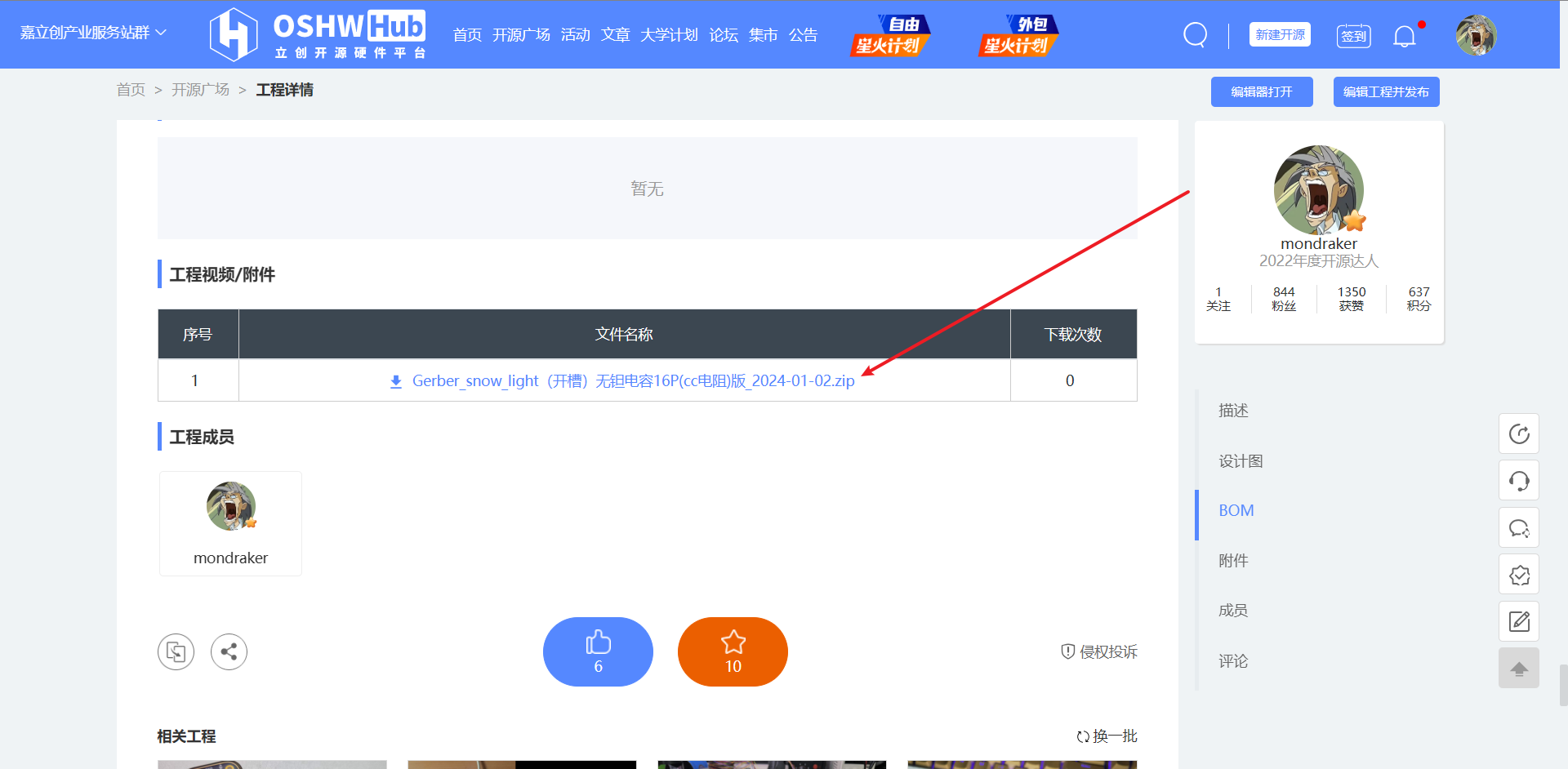This screenshot has width=1568, height=769.
Task: Click the edit pencil floating icon
Action: point(1519,621)
